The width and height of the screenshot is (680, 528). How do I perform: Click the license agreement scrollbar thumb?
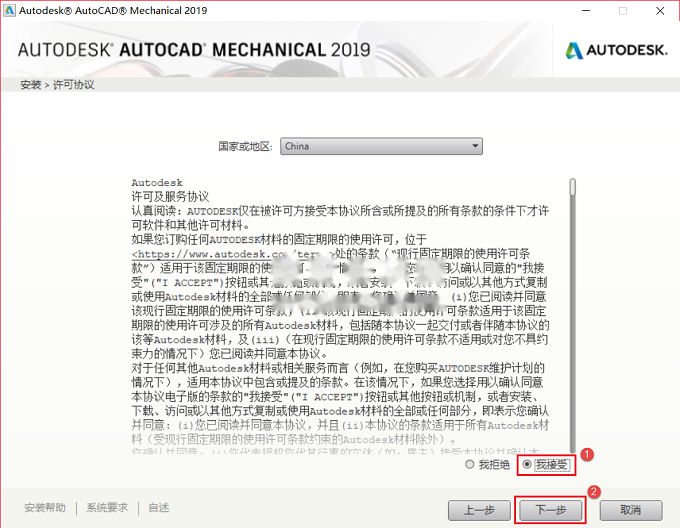click(573, 187)
